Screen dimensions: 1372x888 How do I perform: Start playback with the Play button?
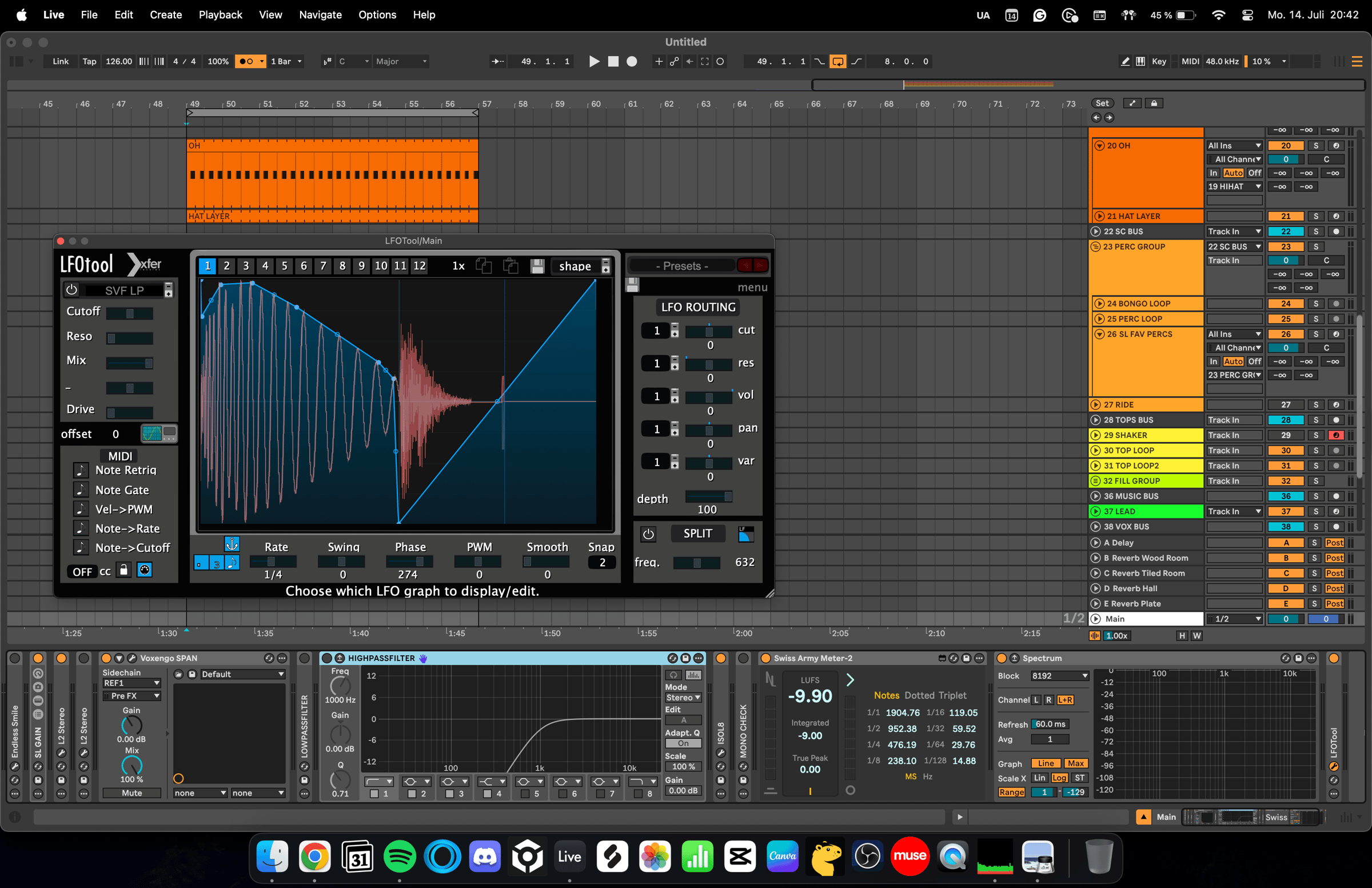click(x=594, y=61)
